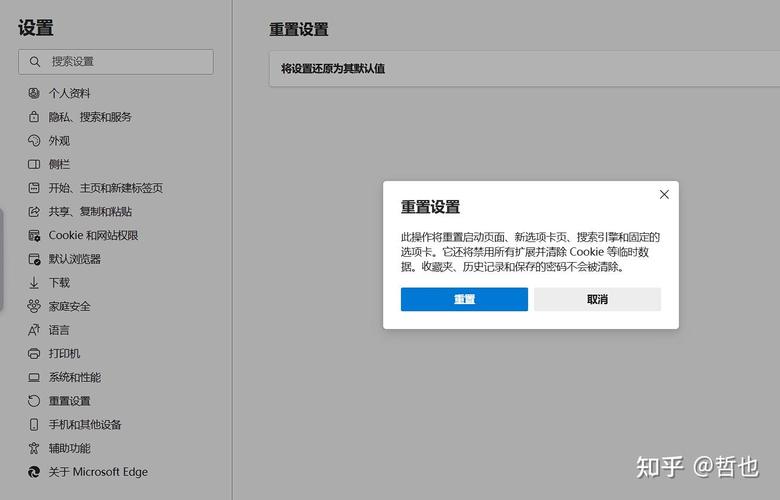Click the 侧栏 sidebar icon
The image size is (780, 500).
pos(34,164)
